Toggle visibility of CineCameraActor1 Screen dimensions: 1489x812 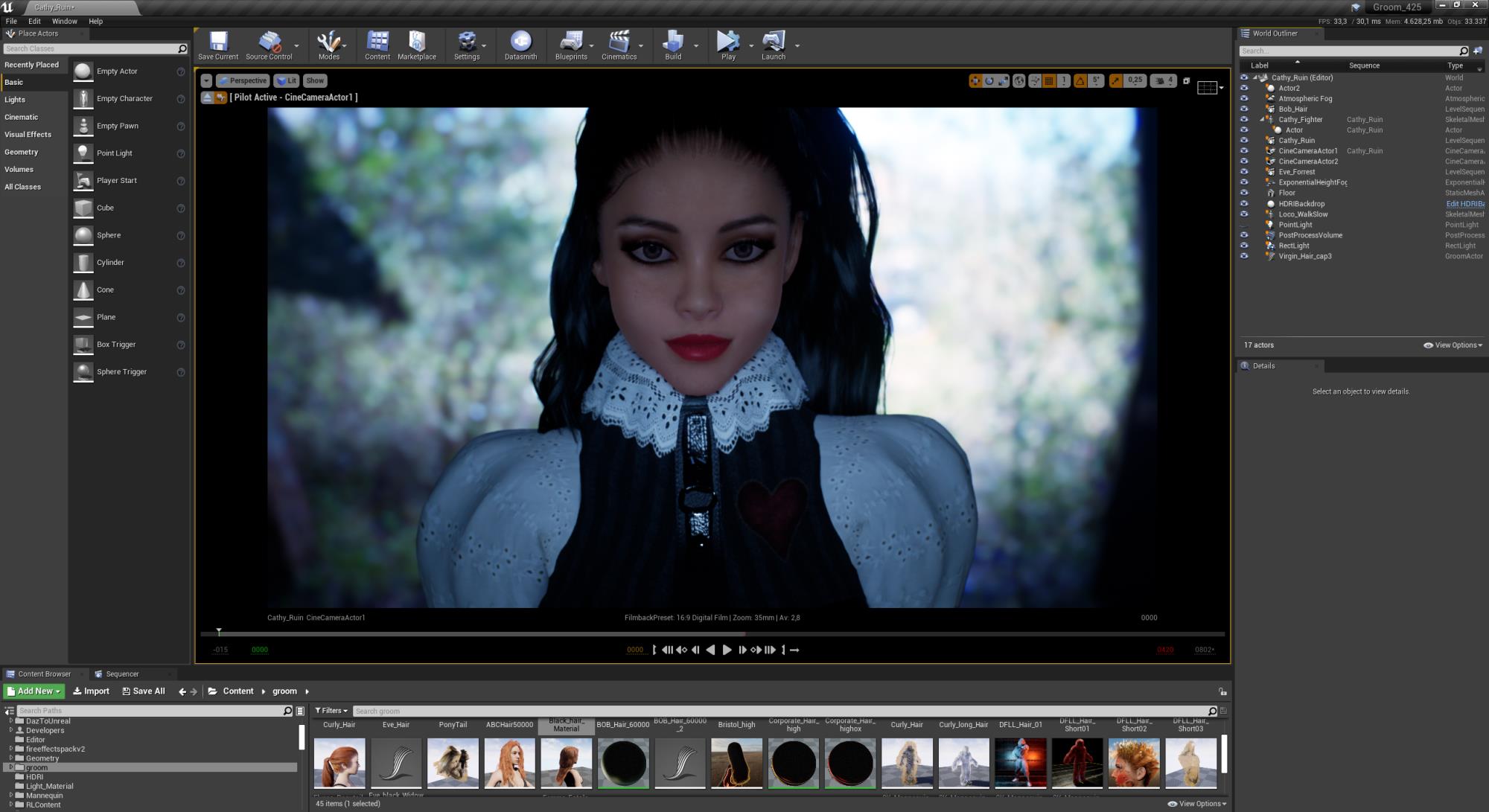tap(1243, 150)
